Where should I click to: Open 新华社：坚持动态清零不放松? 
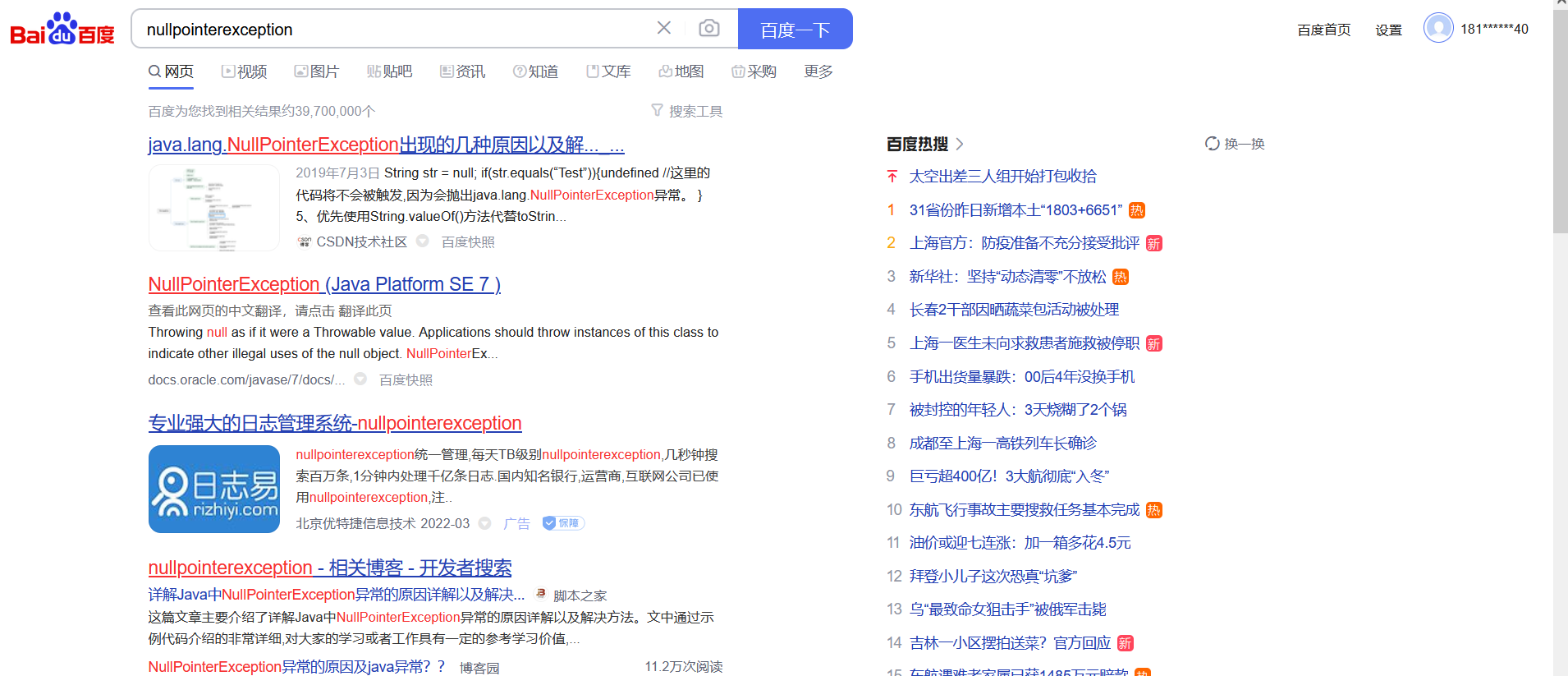coord(1008,277)
